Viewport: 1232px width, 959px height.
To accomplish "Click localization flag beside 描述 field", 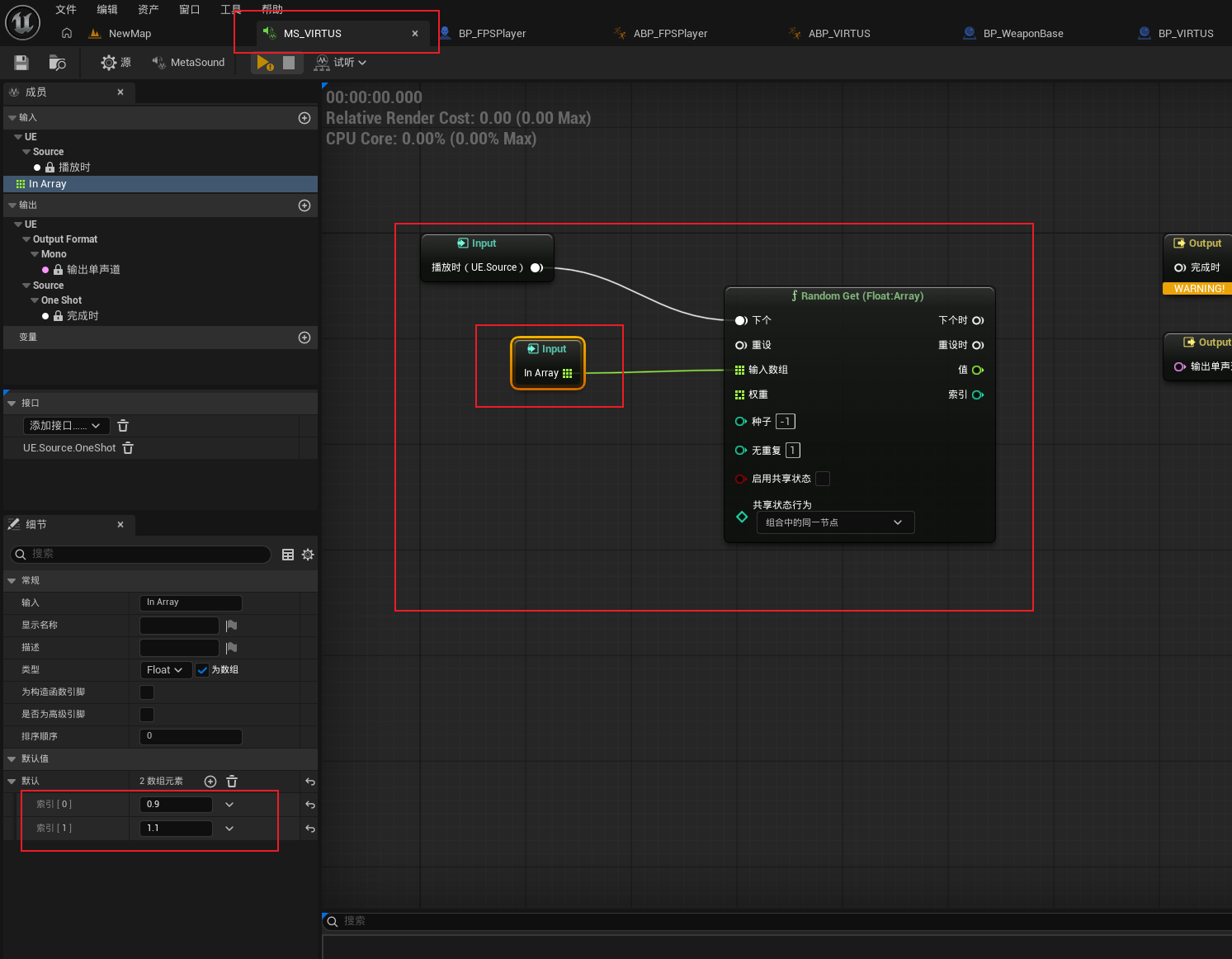I will [x=232, y=648].
